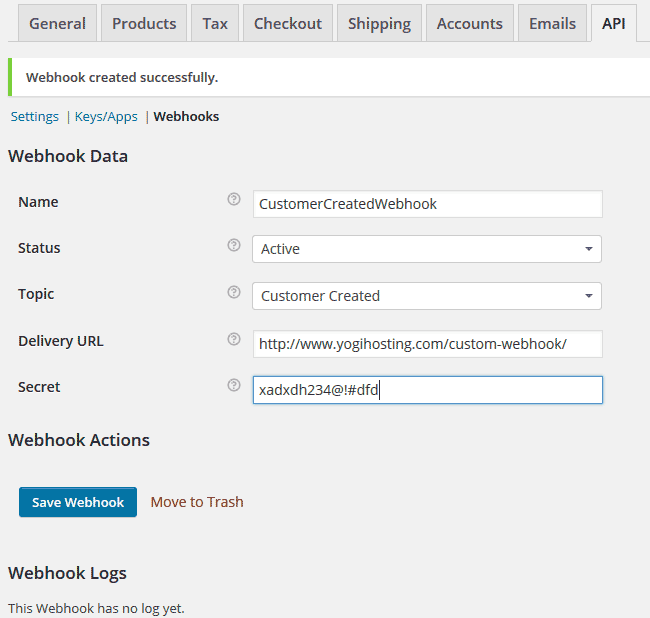650x618 pixels.
Task: Open the Shipping settings tab
Action: (x=379, y=23)
